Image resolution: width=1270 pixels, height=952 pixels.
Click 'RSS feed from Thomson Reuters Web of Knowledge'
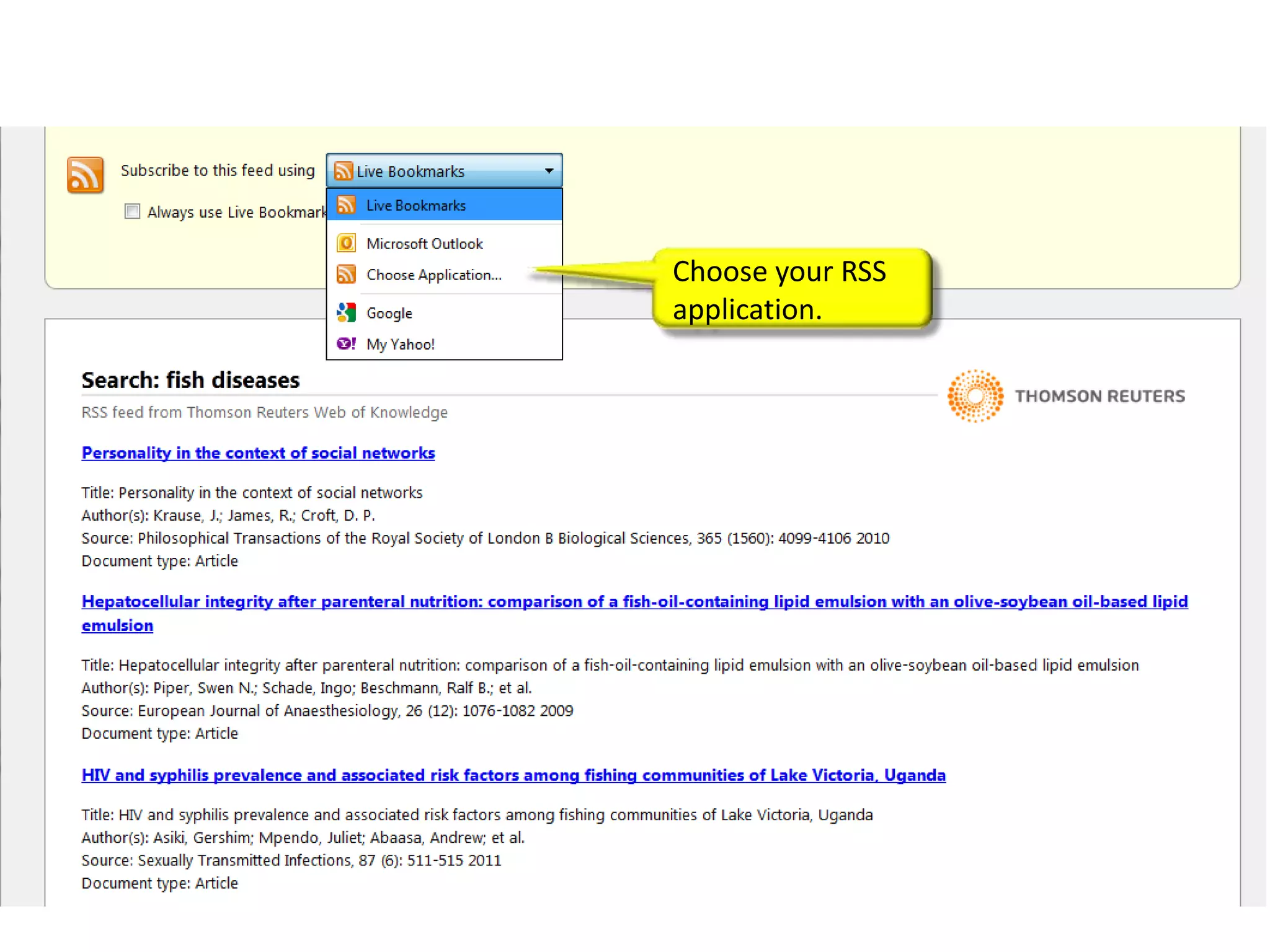click(x=264, y=412)
